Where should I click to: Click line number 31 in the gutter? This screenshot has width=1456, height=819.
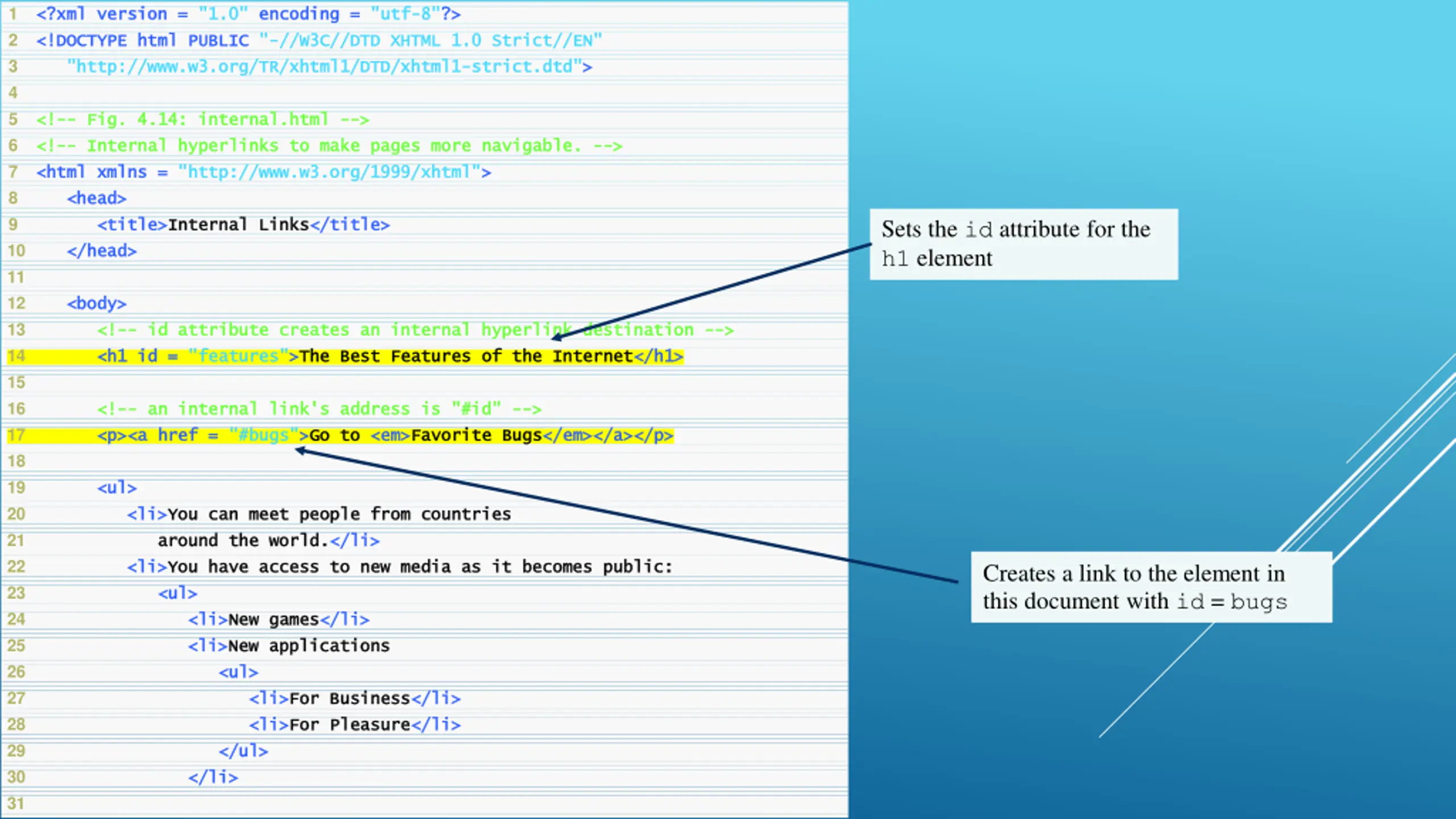pyautogui.click(x=16, y=804)
